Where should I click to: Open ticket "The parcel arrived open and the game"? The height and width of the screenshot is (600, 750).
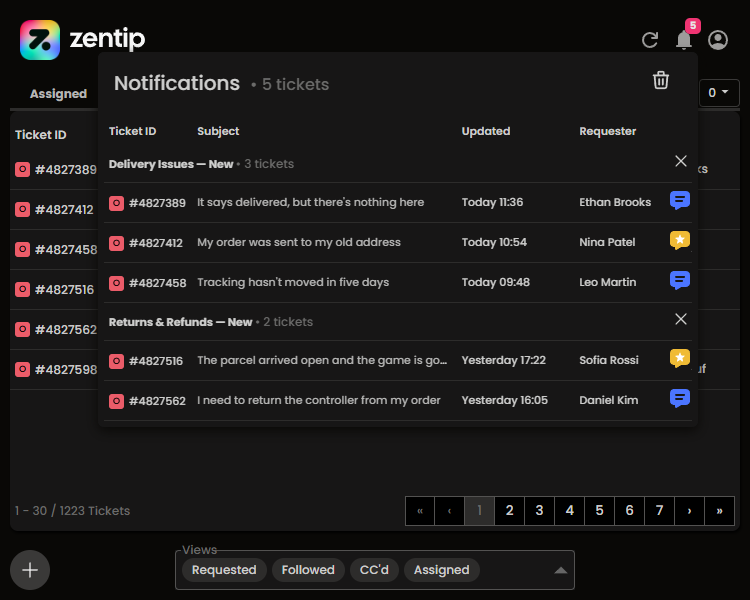[322, 360]
